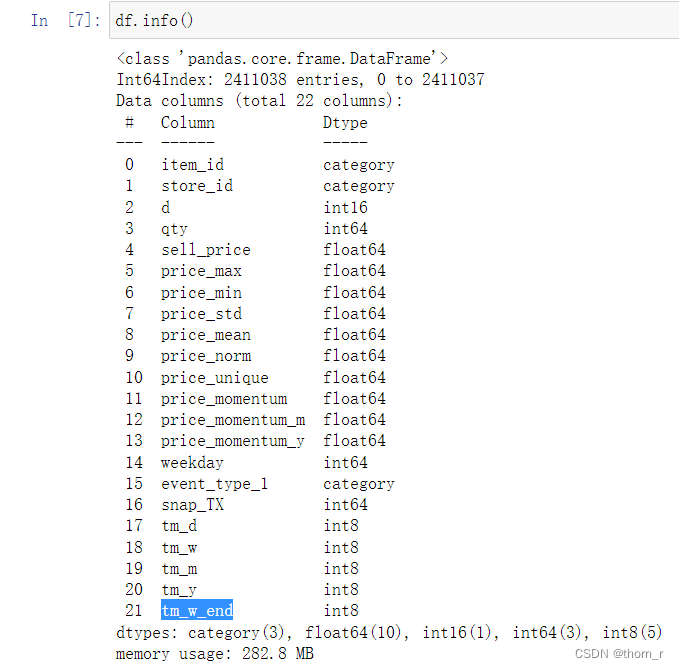The height and width of the screenshot is (669, 679).
Task: Click the 'Column' header text
Action: click(x=188, y=123)
